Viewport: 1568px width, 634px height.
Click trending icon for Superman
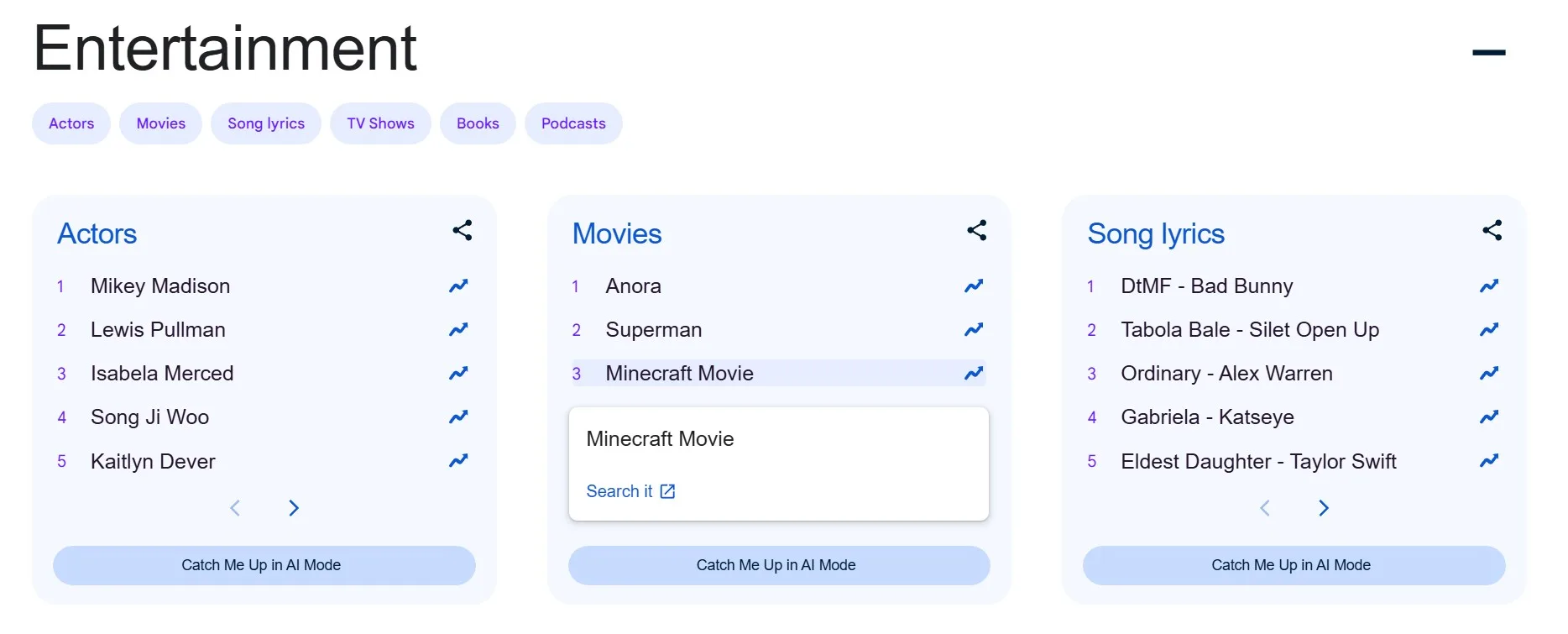pyautogui.click(x=974, y=330)
